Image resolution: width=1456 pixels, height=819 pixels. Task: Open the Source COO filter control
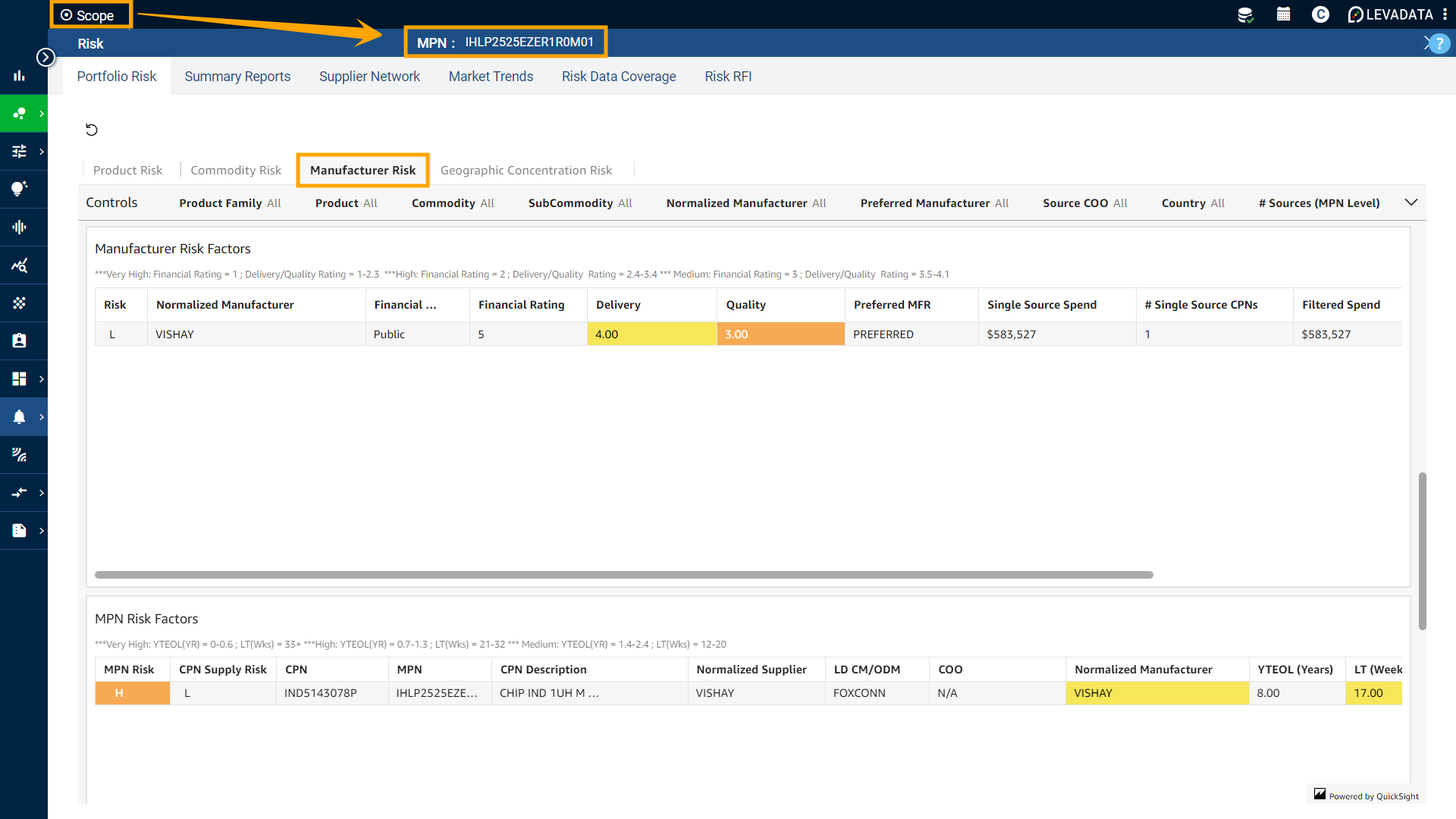[1084, 203]
